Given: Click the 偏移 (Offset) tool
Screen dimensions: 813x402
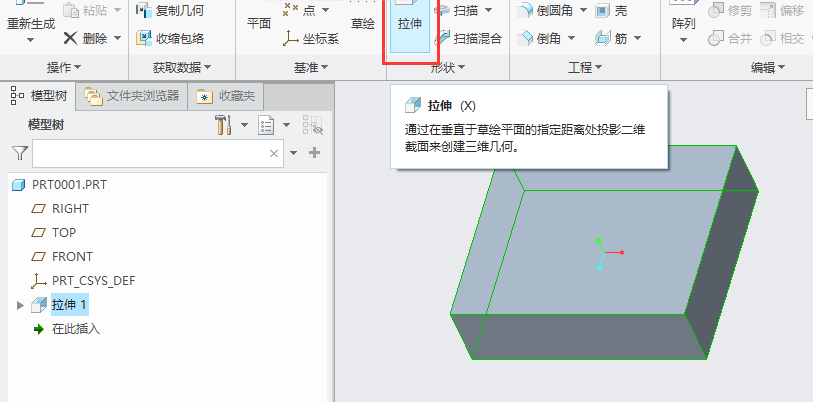Looking at the screenshot, I should coord(782,10).
